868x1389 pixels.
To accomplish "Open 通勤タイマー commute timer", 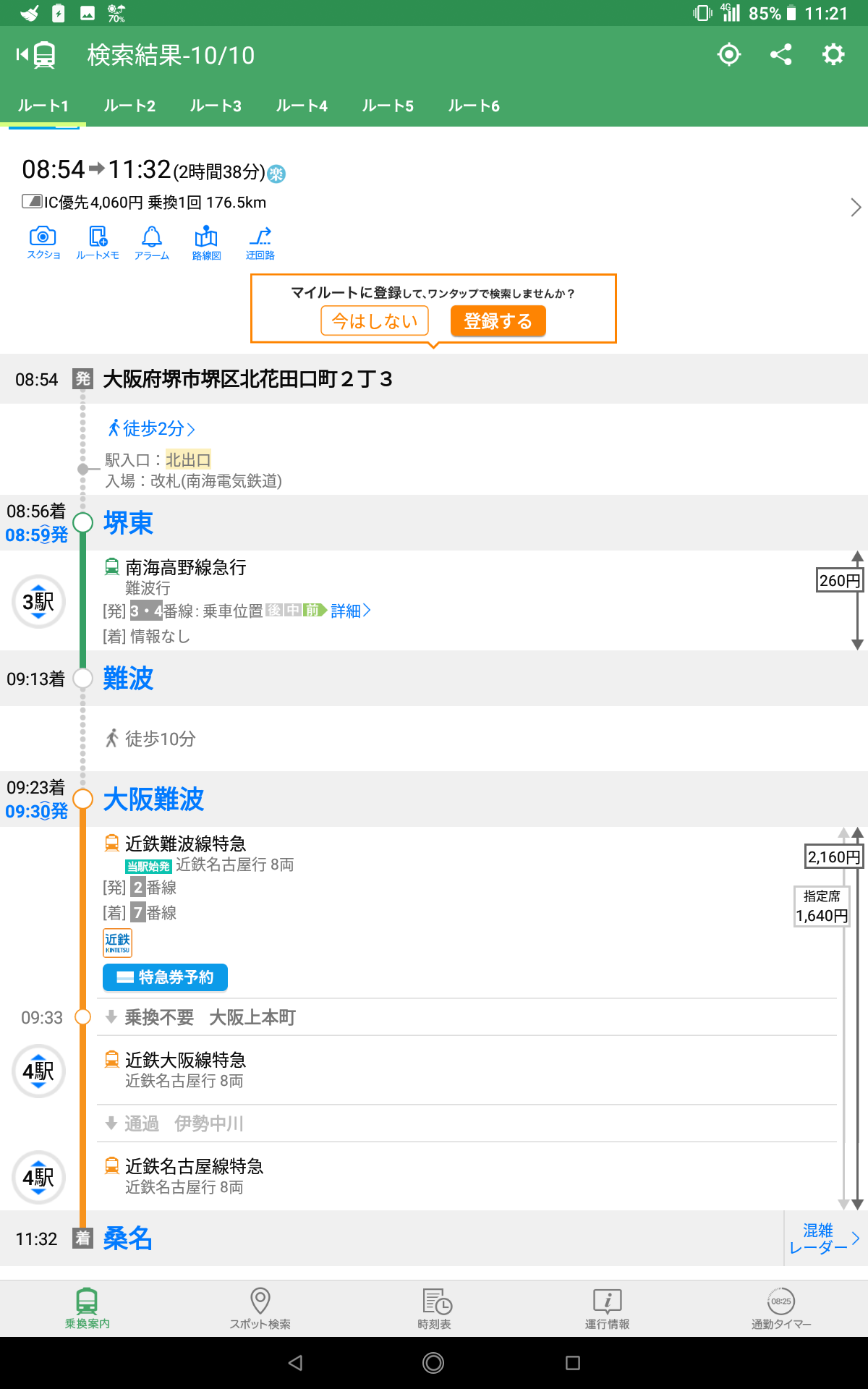I will (781, 1308).
